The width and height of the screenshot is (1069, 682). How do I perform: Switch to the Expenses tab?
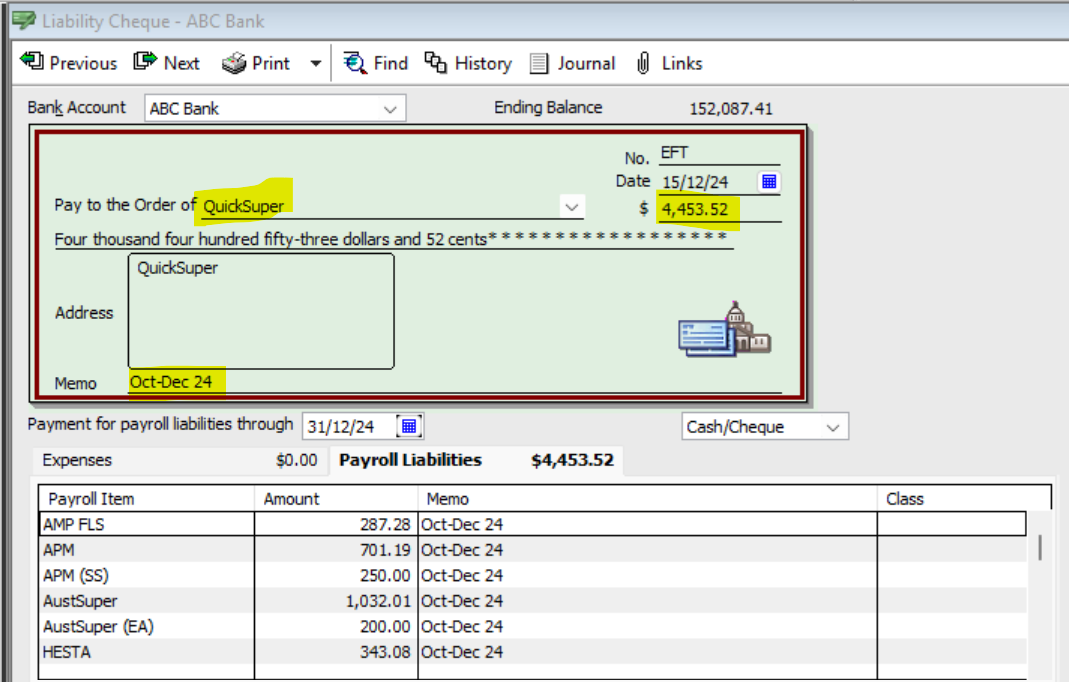point(180,460)
